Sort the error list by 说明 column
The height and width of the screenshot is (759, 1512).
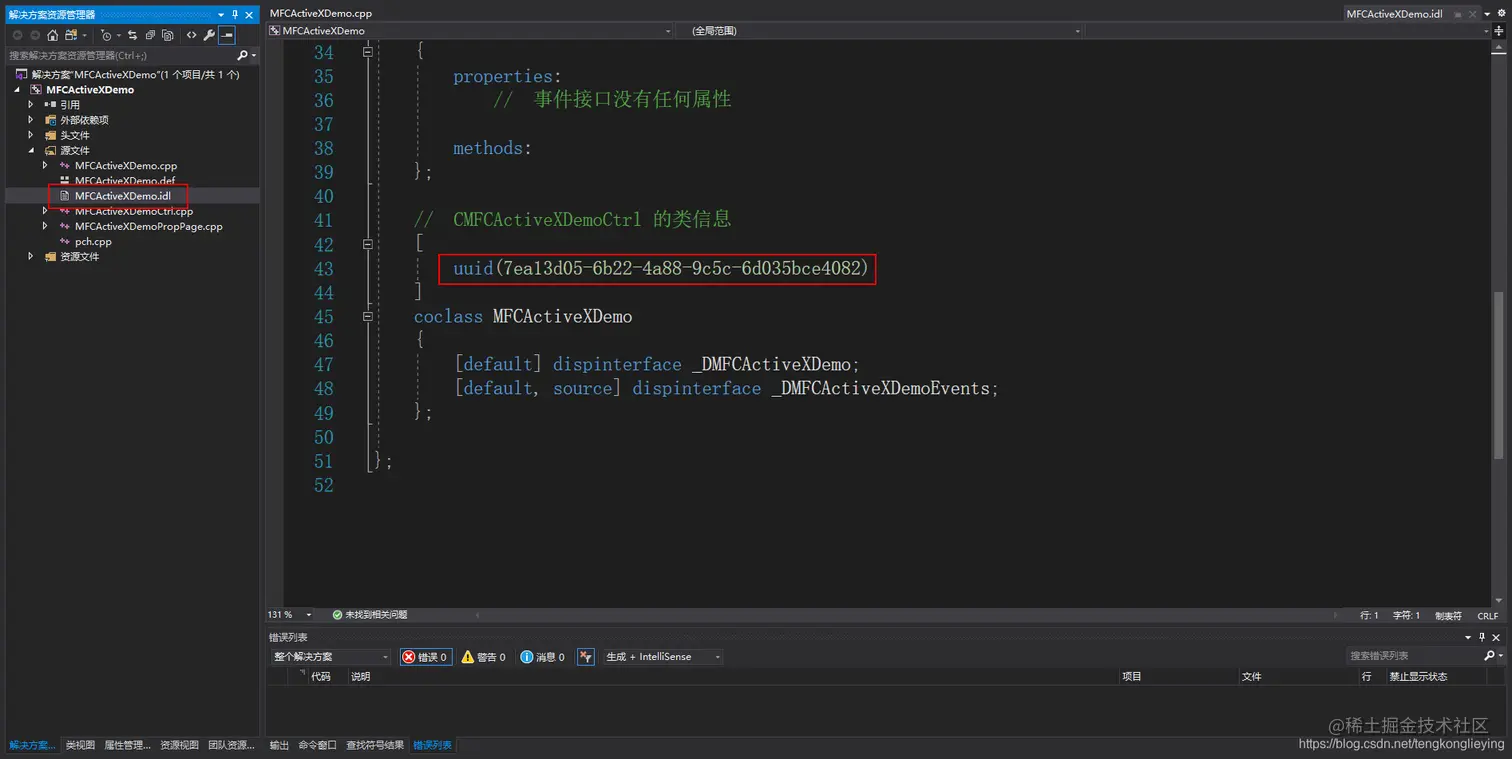coord(360,677)
